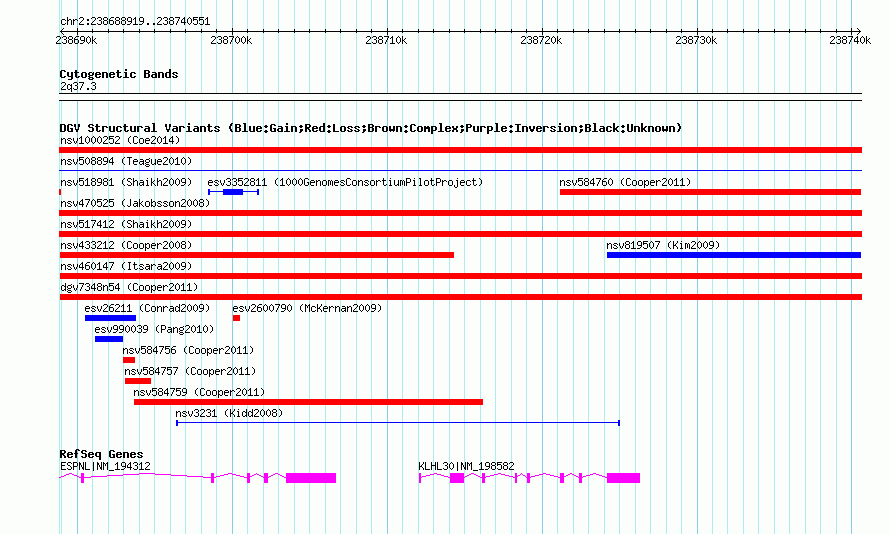890x534 pixels.
Task: Click the red bar under nsv460147
Action: click(460, 276)
